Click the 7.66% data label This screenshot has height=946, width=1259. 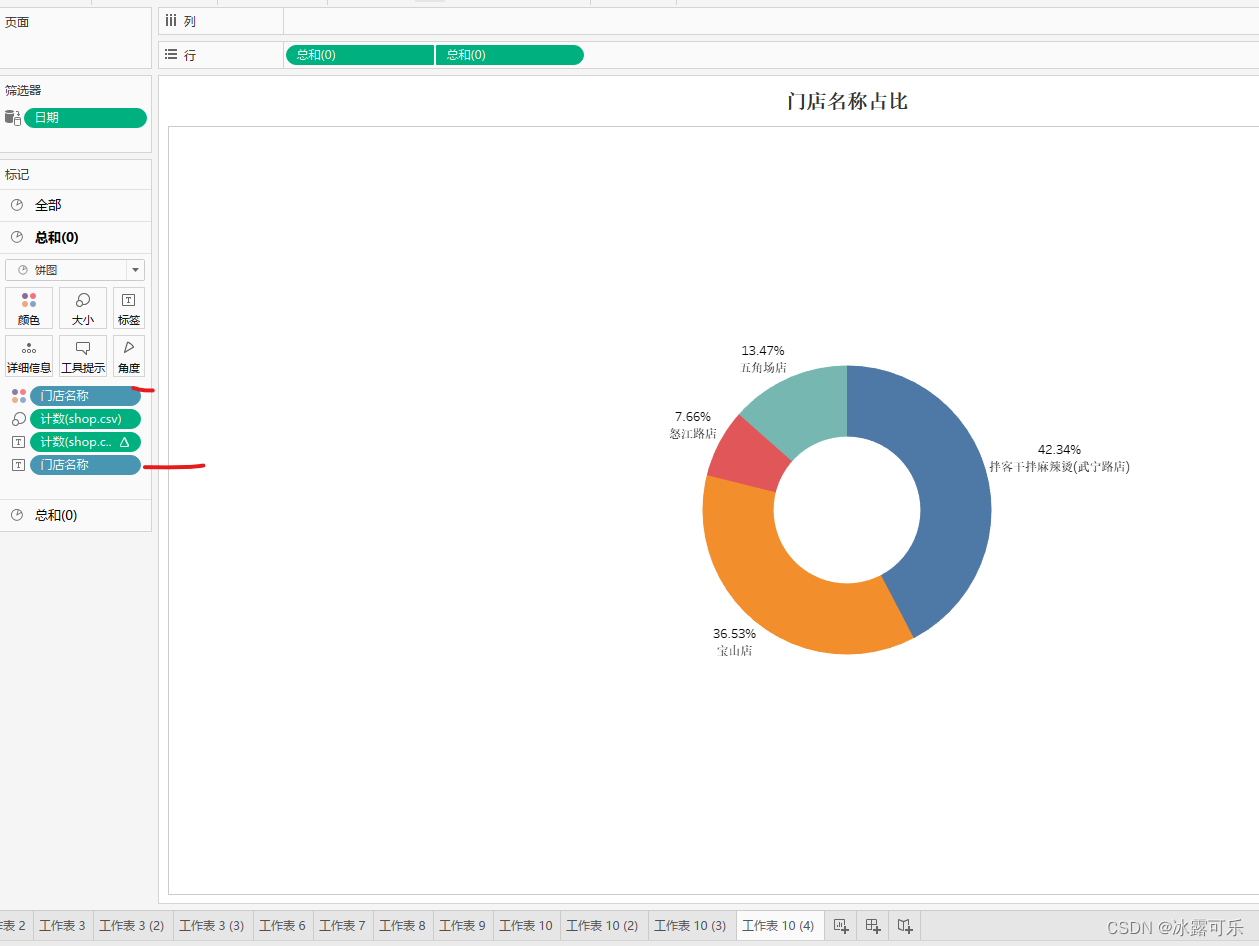[x=693, y=417]
